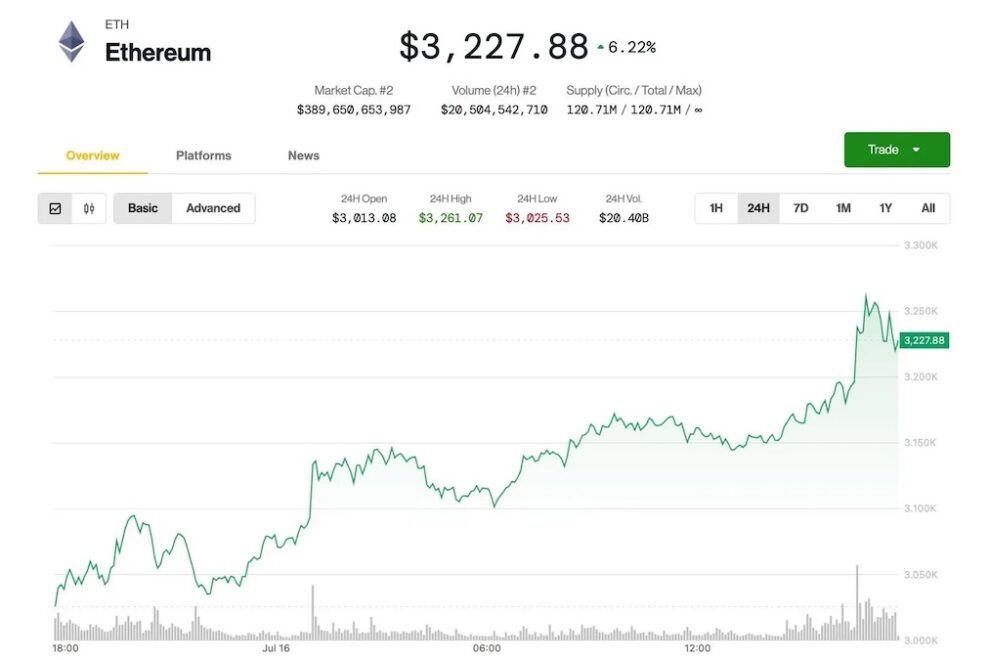
Task: Switch to candlestick chart view icon
Action: point(89,208)
